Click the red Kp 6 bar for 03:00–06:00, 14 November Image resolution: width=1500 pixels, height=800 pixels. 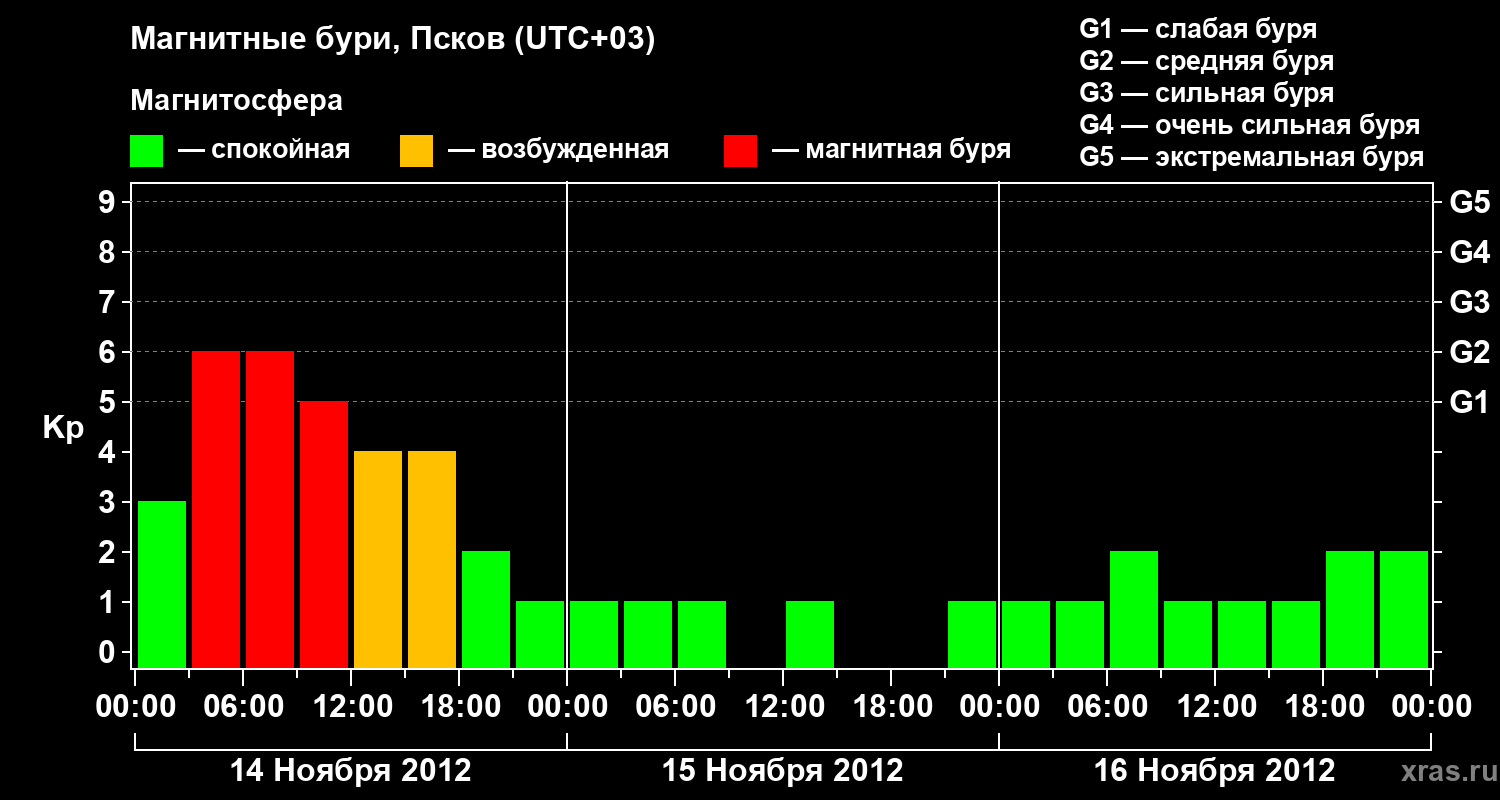216,509
